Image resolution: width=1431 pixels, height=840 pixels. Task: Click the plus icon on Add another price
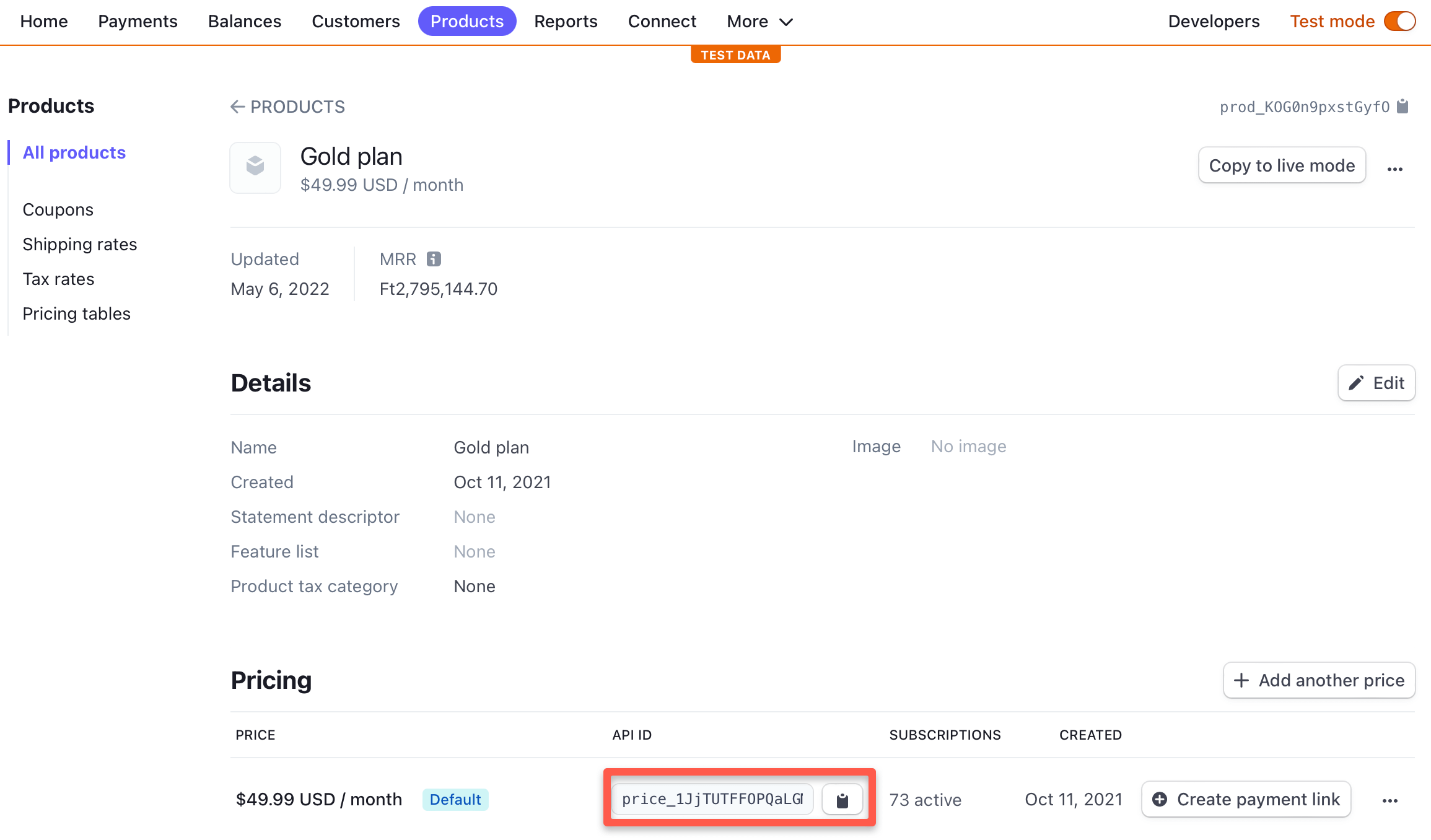point(1243,680)
